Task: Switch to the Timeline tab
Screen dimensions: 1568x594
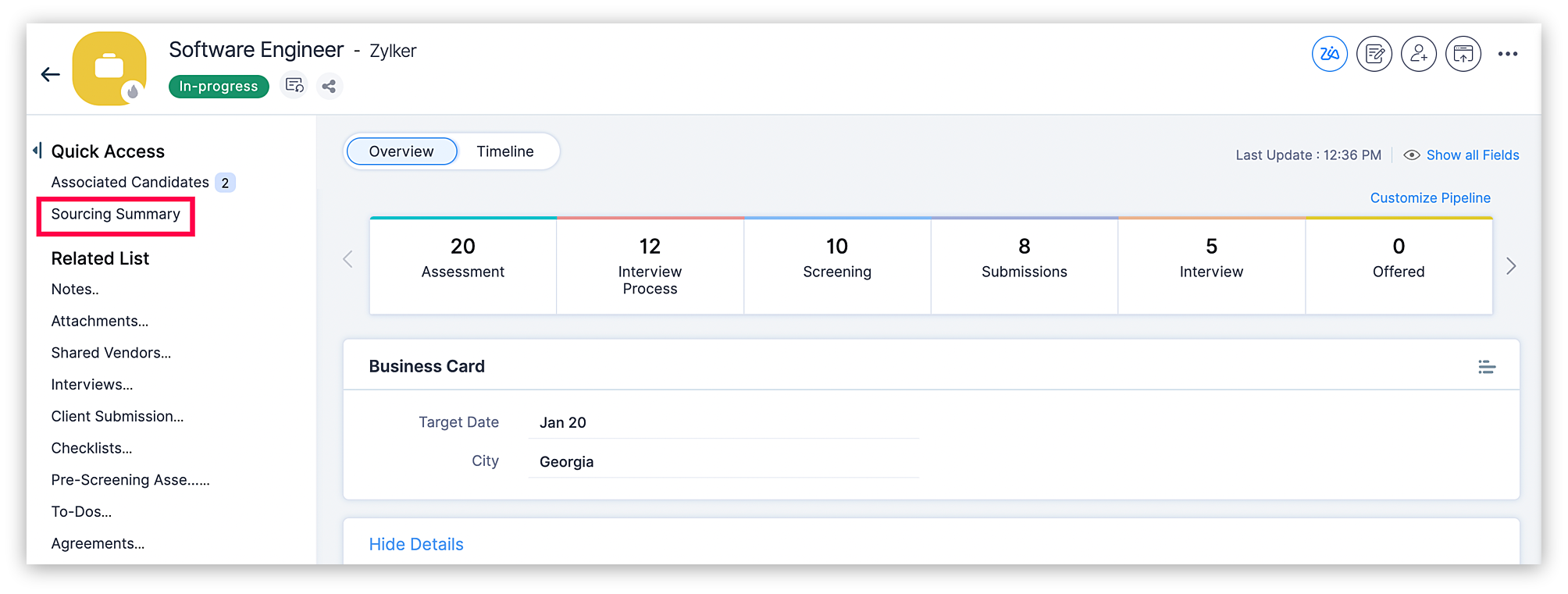Action: [x=505, y=151]
